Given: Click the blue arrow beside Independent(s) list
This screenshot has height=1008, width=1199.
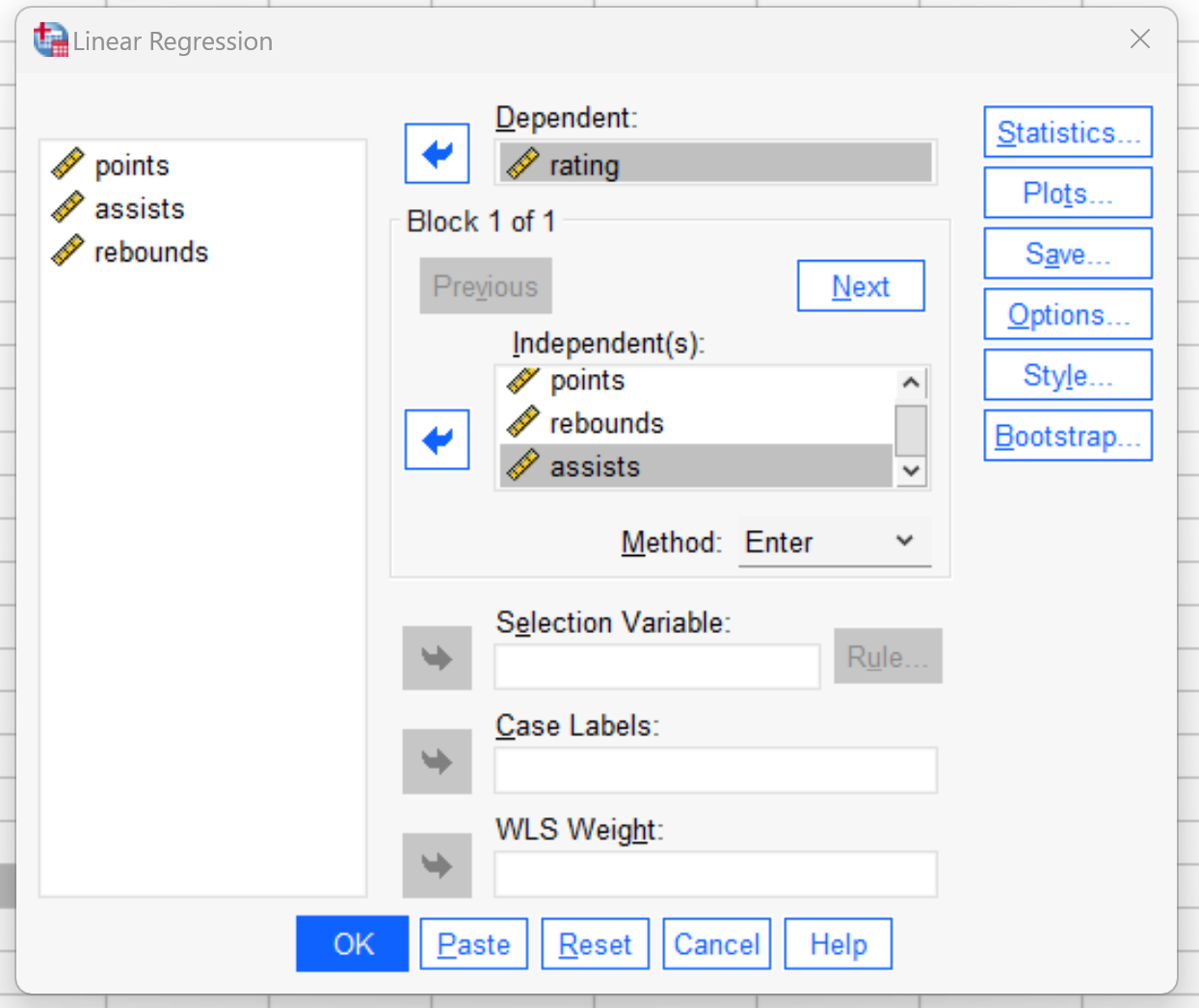Looking at the screenshot, I should pyautogui.click(x=437, y=439).
